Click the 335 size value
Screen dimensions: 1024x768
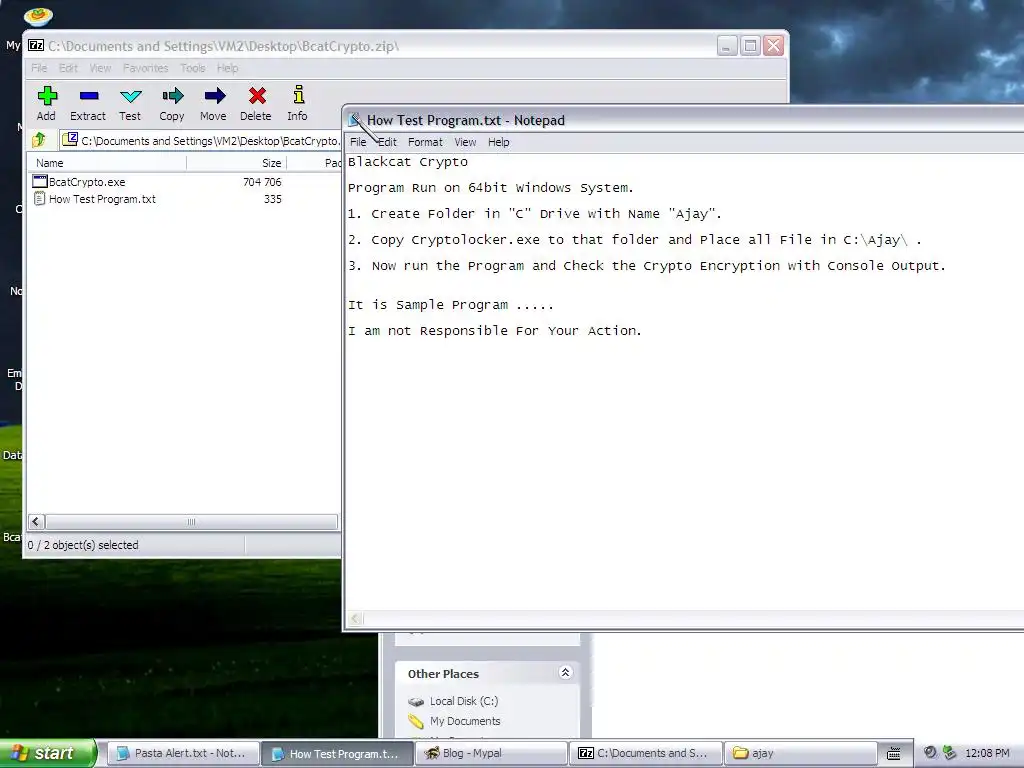[272, 199]
